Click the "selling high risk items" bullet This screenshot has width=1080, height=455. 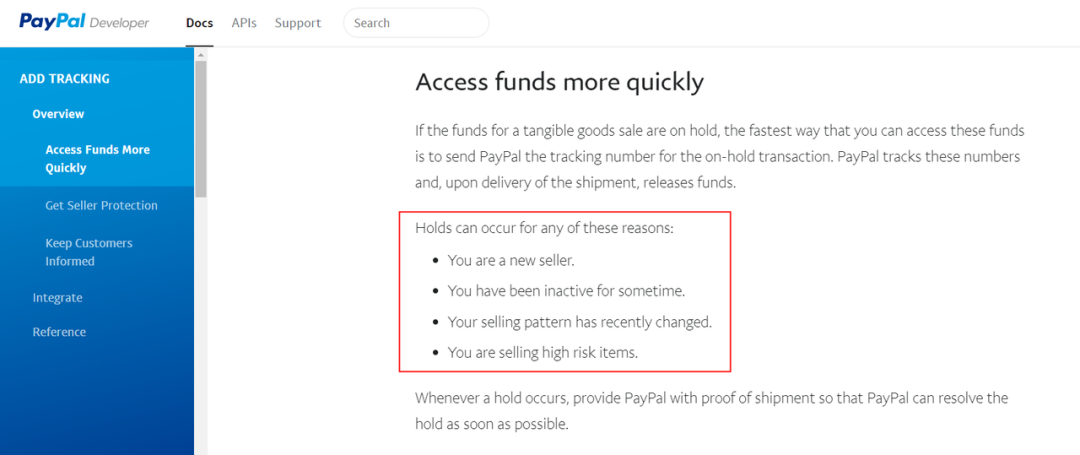coord(542,352)
